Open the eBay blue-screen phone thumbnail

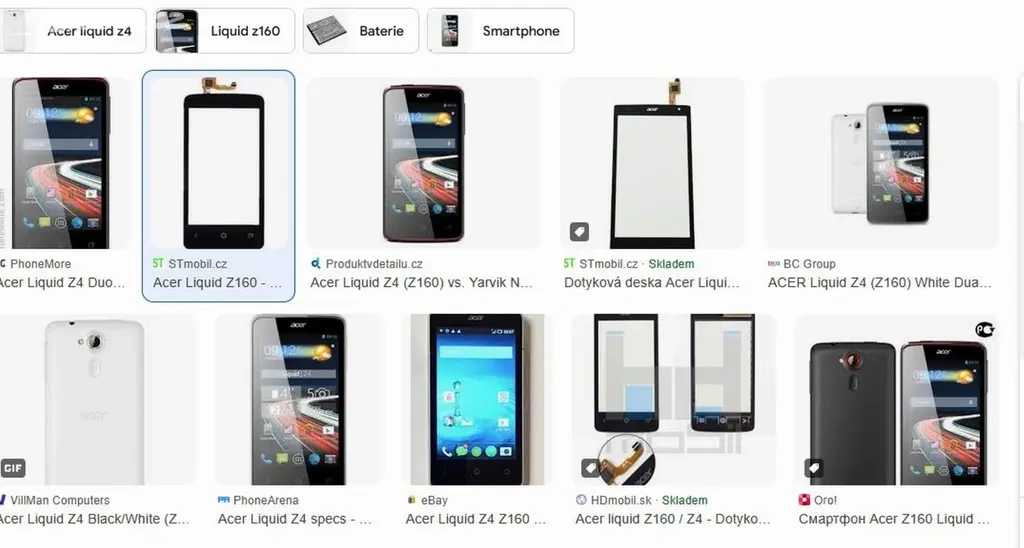click(476, 400)
